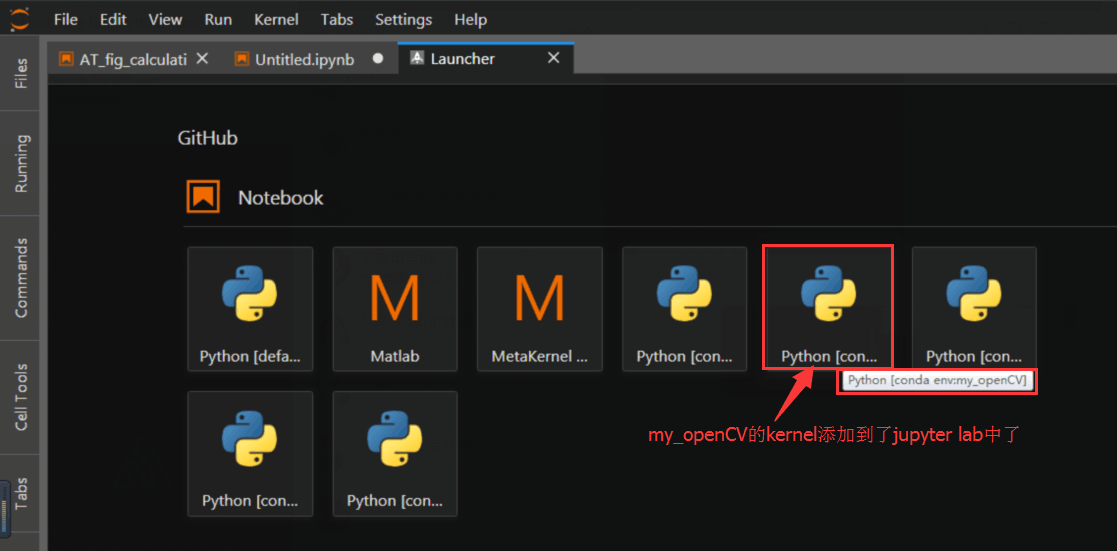Click the orange Notebook section icon
The height and width of the screenshot is (551, 1117).
(x=202, y=197)
